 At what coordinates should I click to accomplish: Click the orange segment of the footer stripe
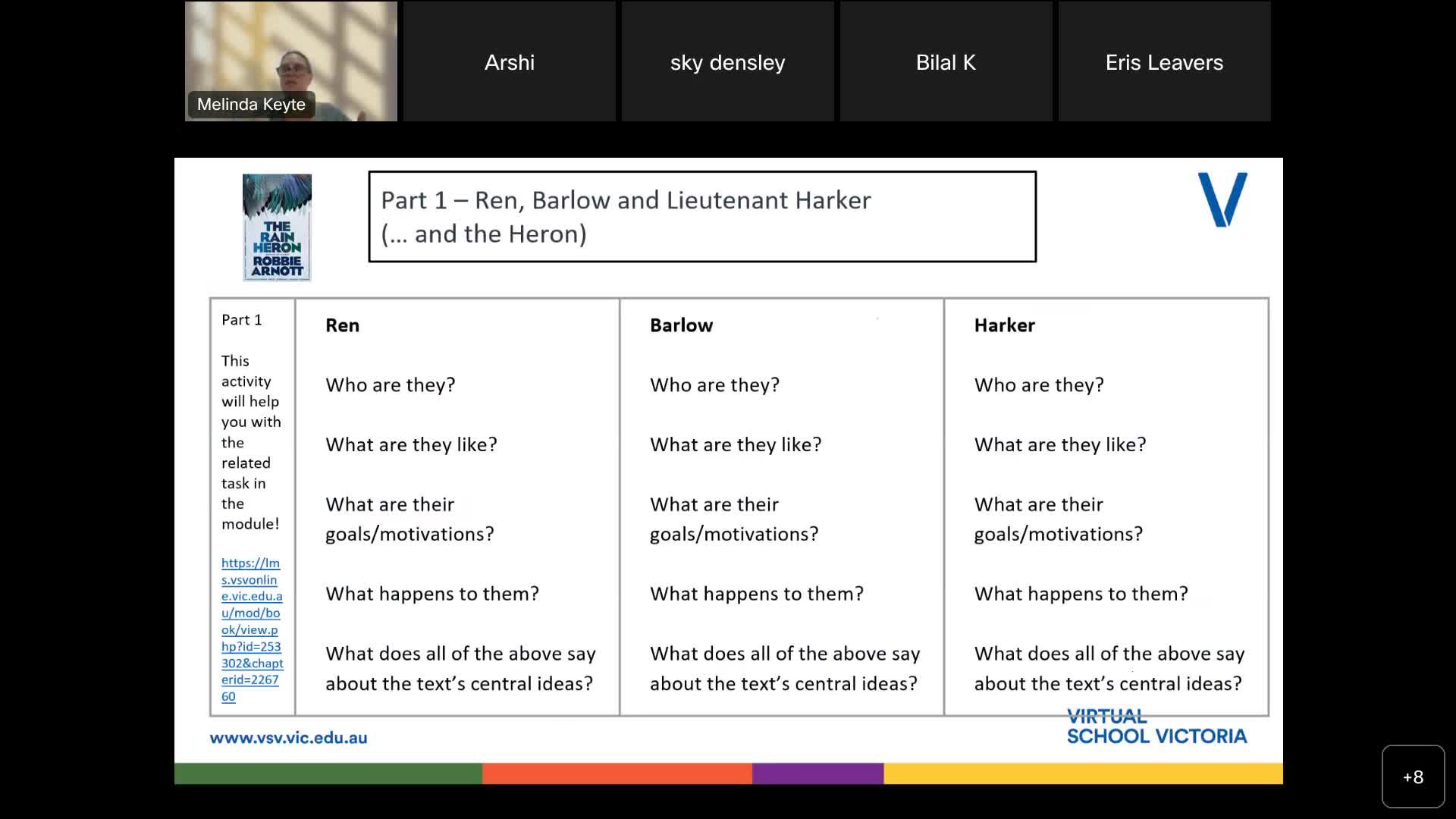tap(614, 773)
